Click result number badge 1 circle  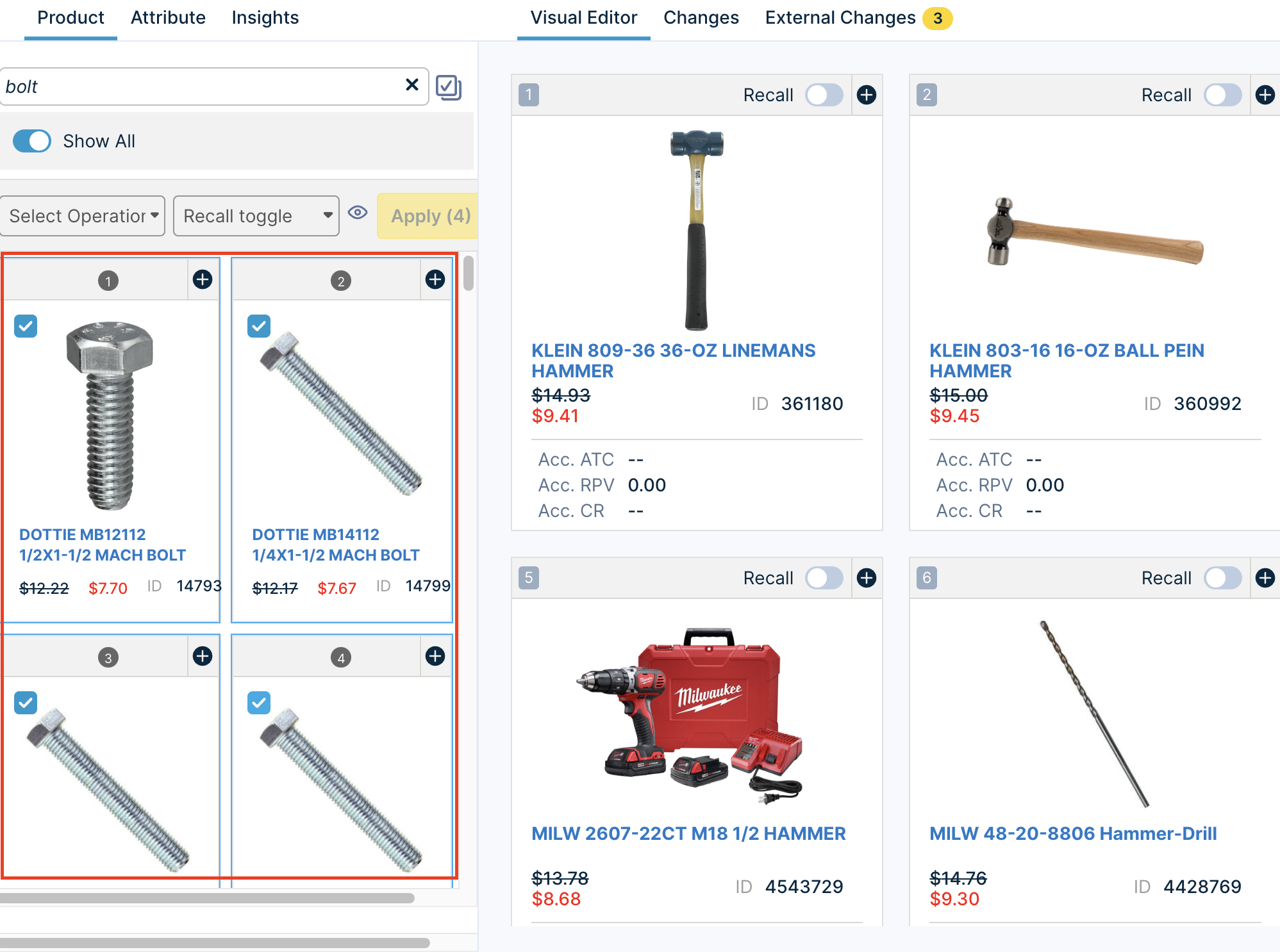click(108, 281)
